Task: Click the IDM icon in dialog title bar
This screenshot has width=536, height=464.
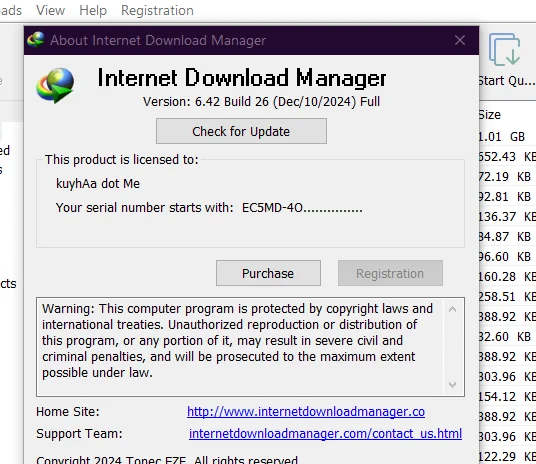Action: click(36, 40)
